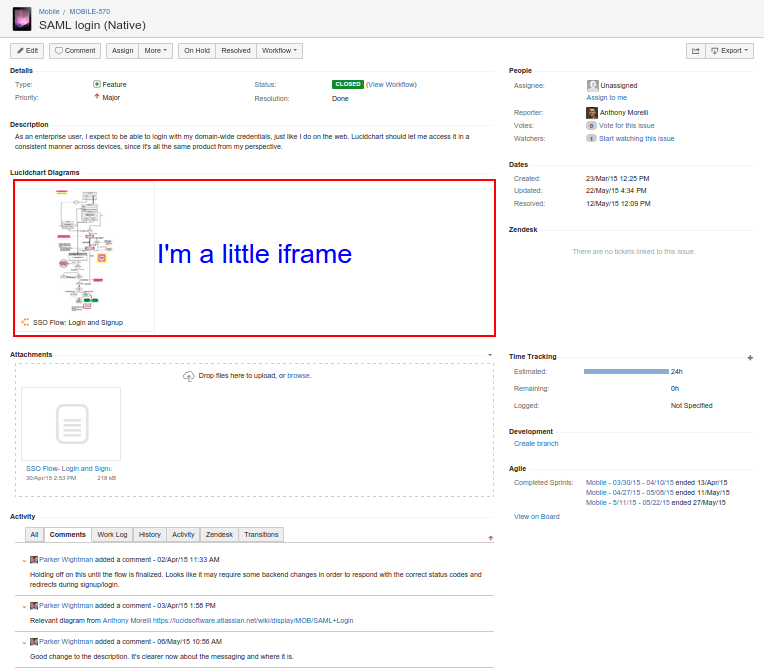
Task: Open the View Workflow link
Action: click(391, 84)
